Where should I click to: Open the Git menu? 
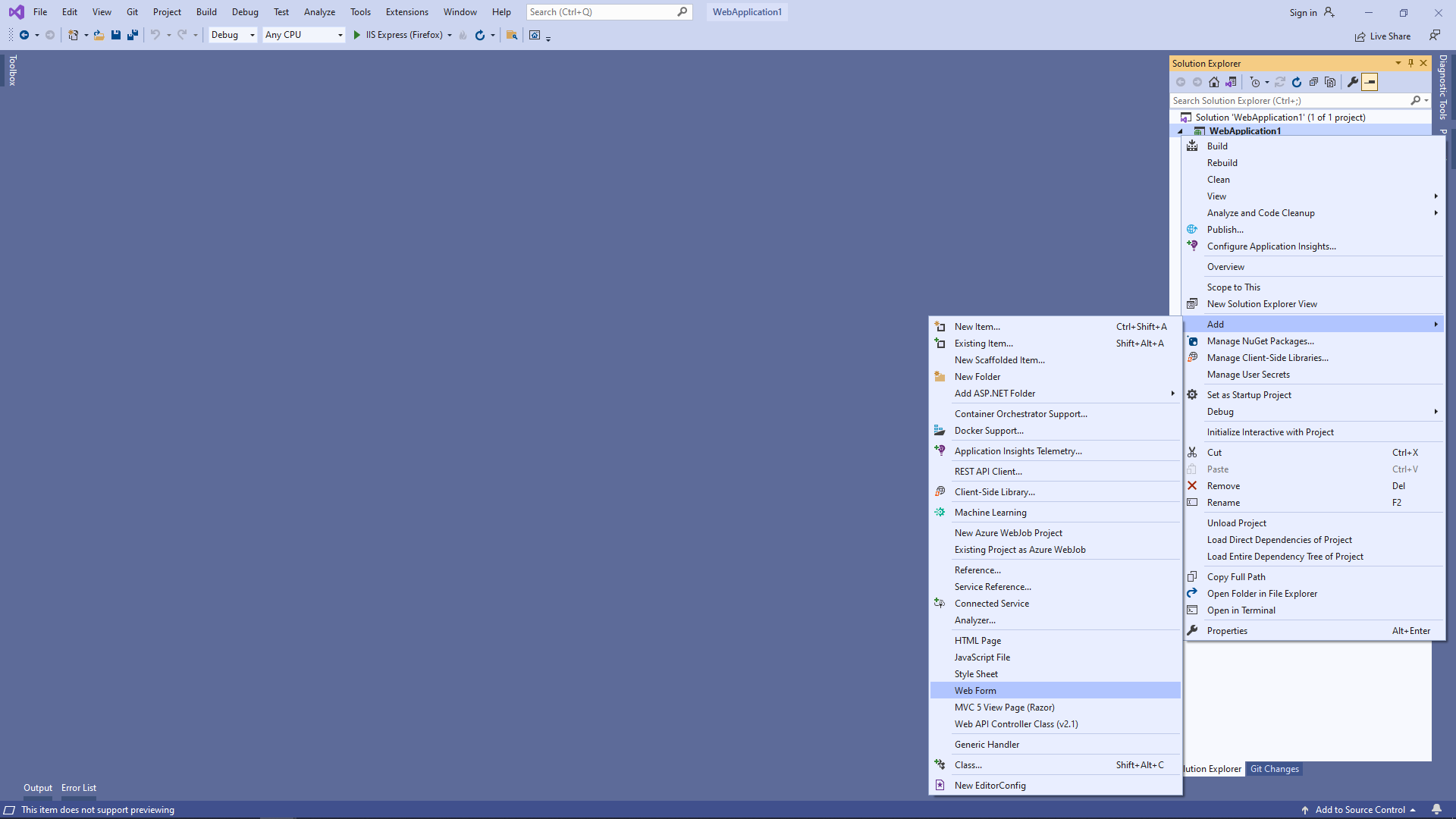click(132, 11)
